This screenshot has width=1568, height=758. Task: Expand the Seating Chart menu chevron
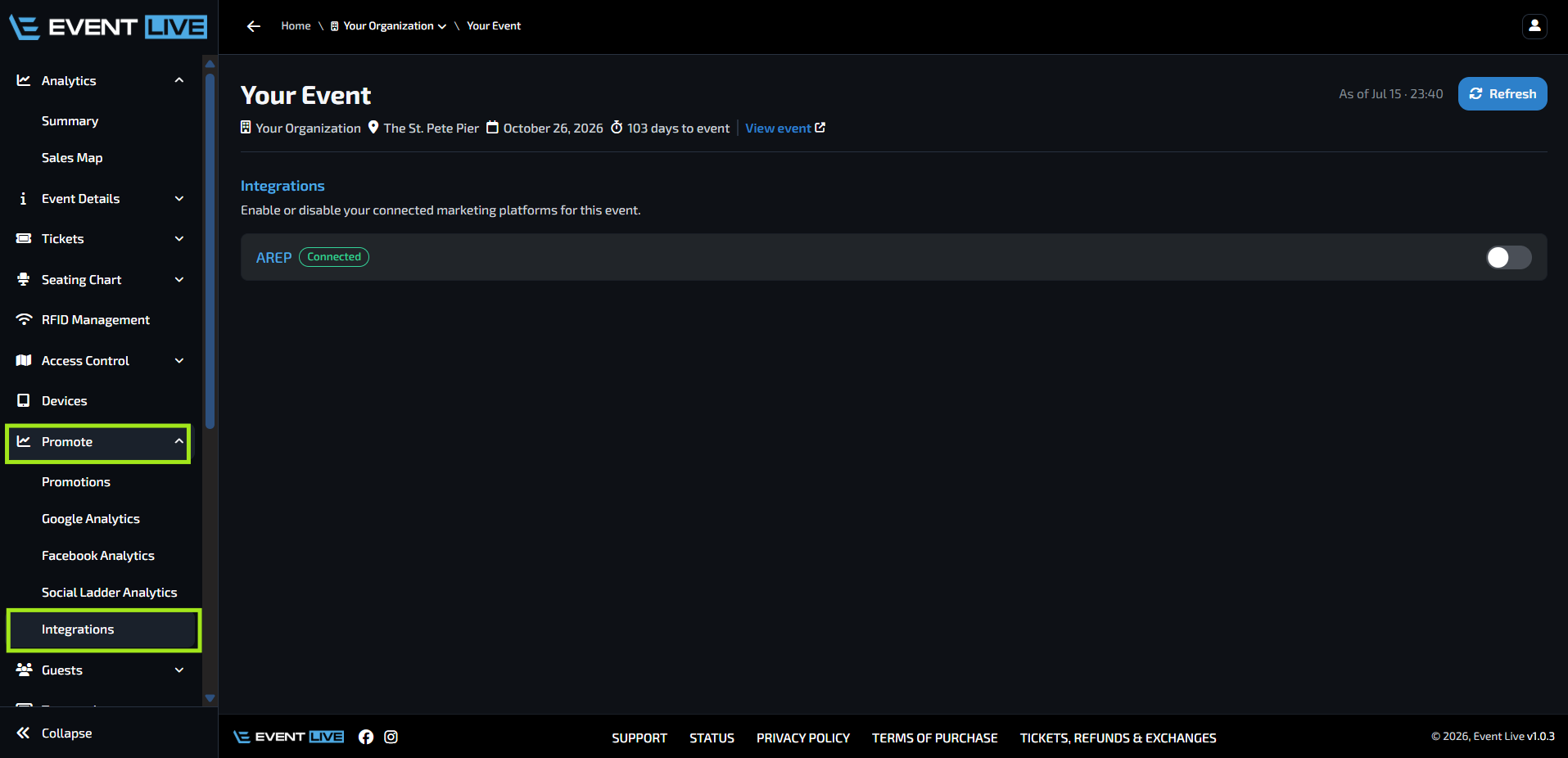(179, 279)
